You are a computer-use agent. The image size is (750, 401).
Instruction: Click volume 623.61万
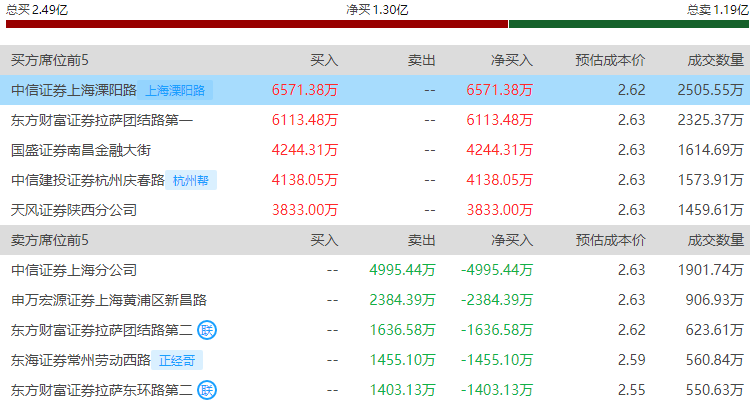[715, 330]
